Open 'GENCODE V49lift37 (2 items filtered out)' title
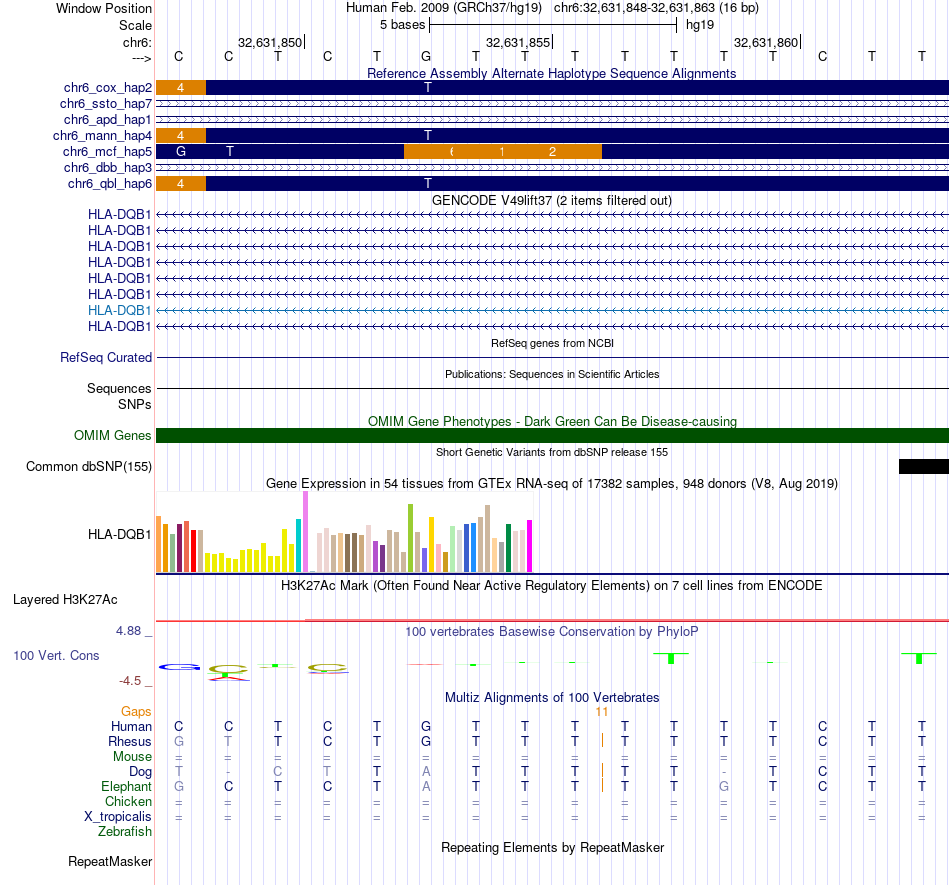Image resolution: width=950 pixels, height=885 pixels. coord(552,201)
